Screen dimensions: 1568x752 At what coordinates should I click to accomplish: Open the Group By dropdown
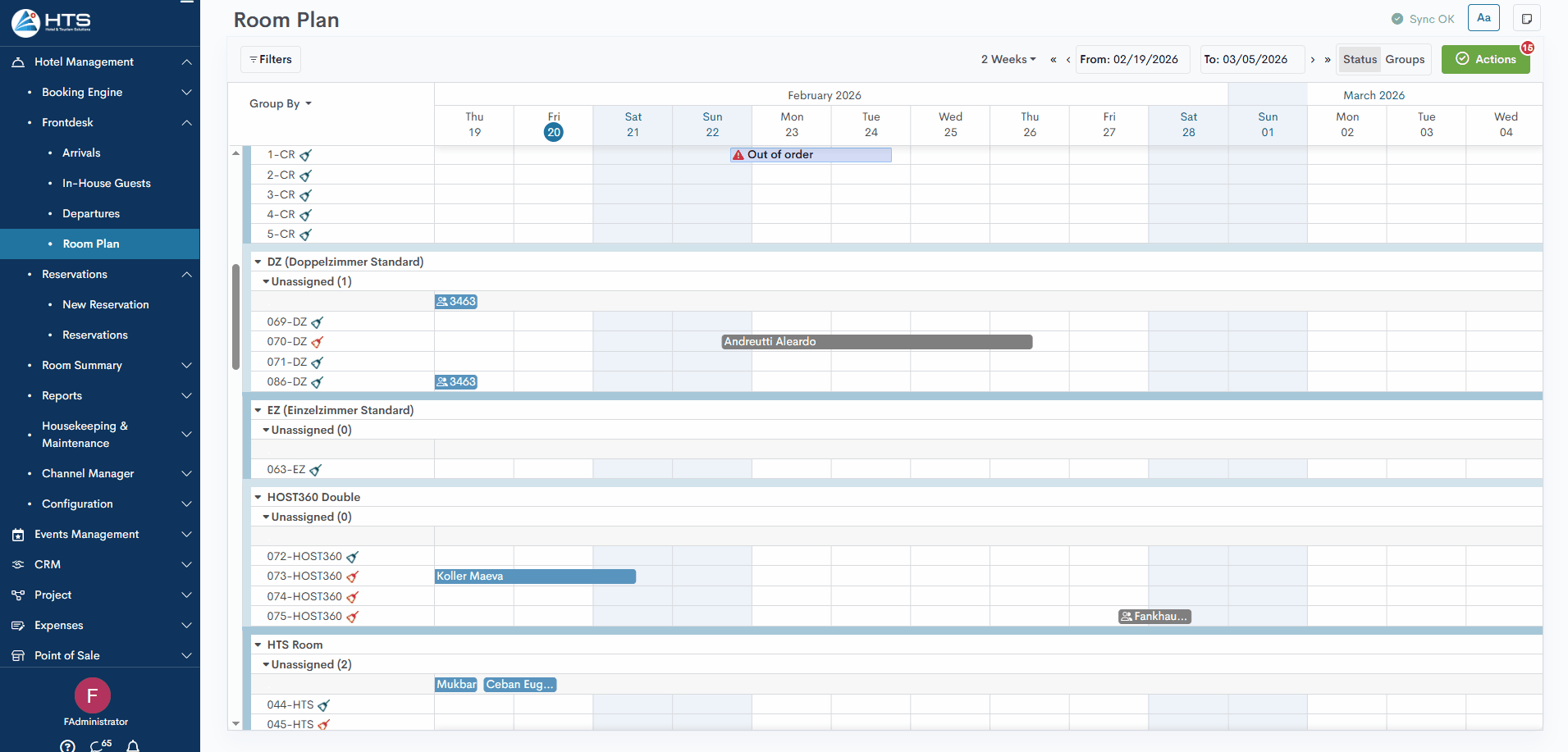(x=281, y=104)
